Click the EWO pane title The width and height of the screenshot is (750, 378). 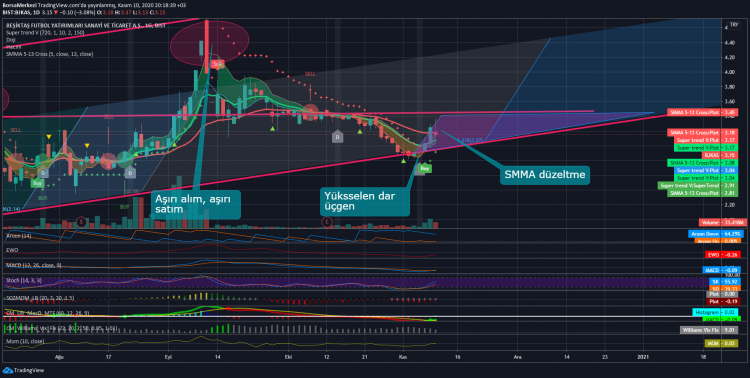click(11, 250)
